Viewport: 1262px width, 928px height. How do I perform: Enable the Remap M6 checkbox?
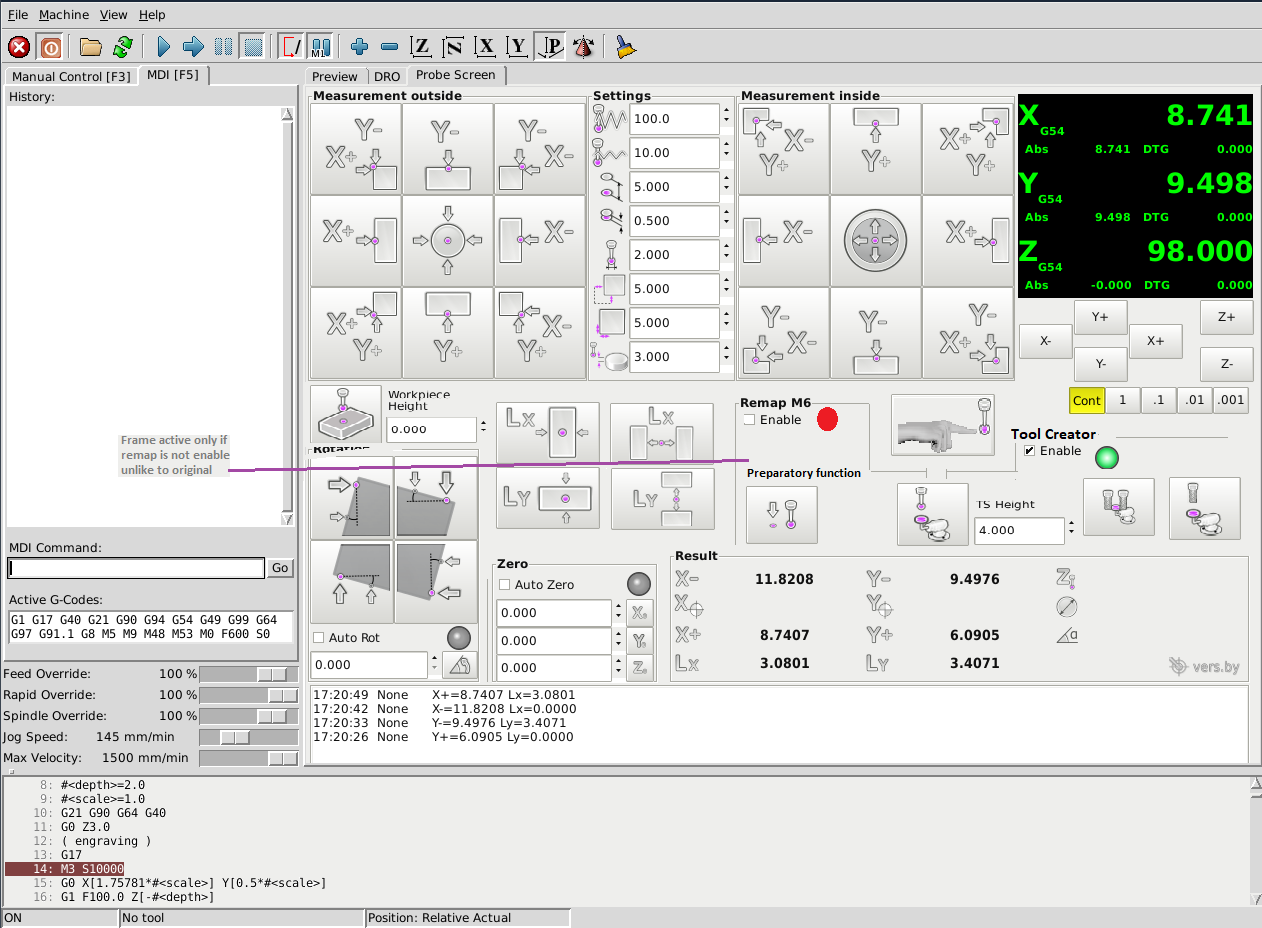(749, 420)
